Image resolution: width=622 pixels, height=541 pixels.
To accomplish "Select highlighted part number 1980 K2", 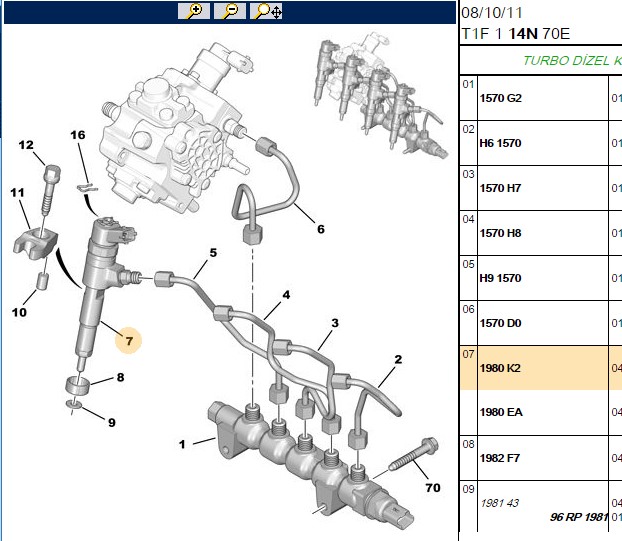I will (x=500, y=368).
